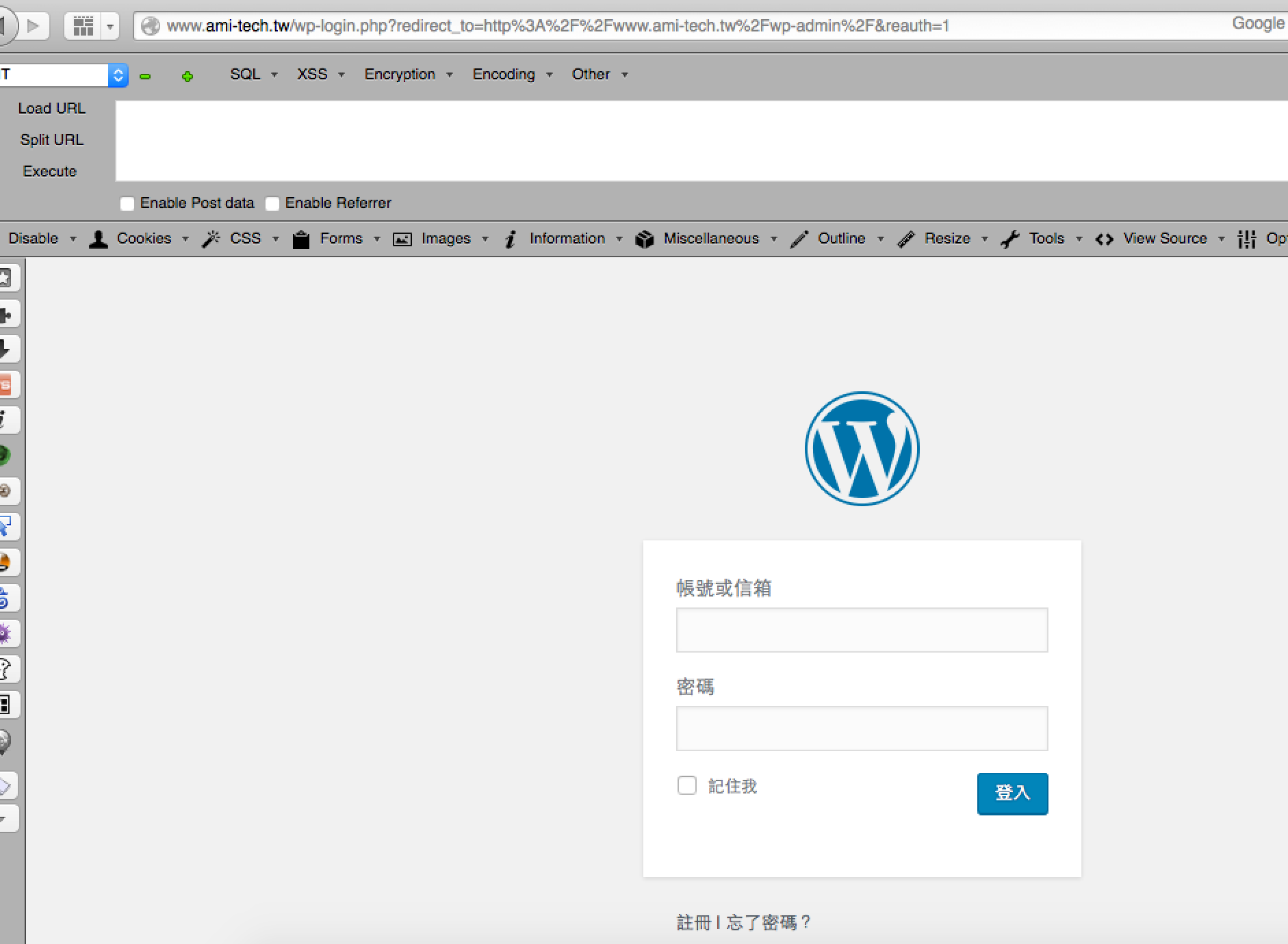1288x944 pixels.
Task: Click the blue 登入 login button
Action: point(1012,794)
